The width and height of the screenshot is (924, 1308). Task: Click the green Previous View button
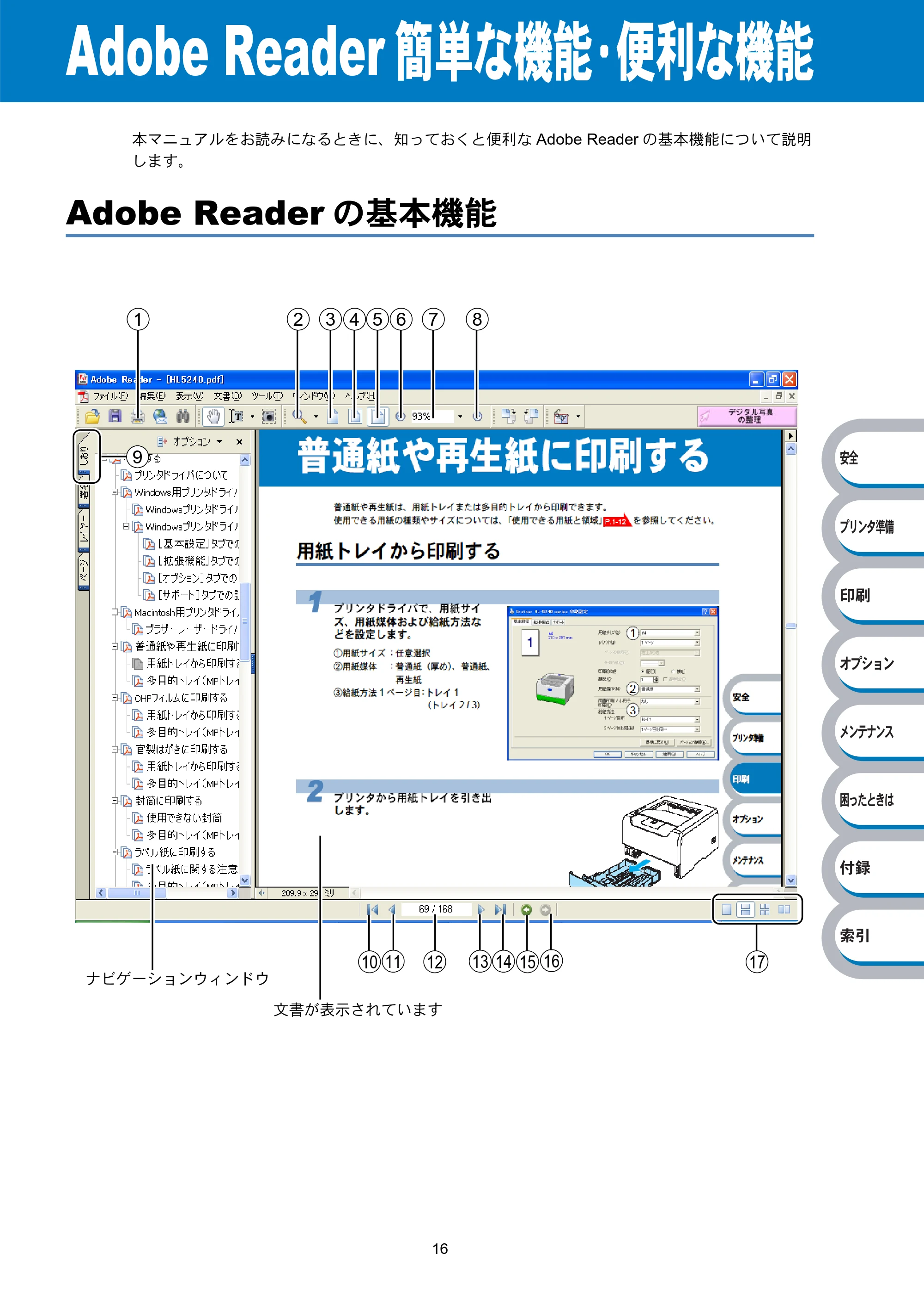coord(526,910)
